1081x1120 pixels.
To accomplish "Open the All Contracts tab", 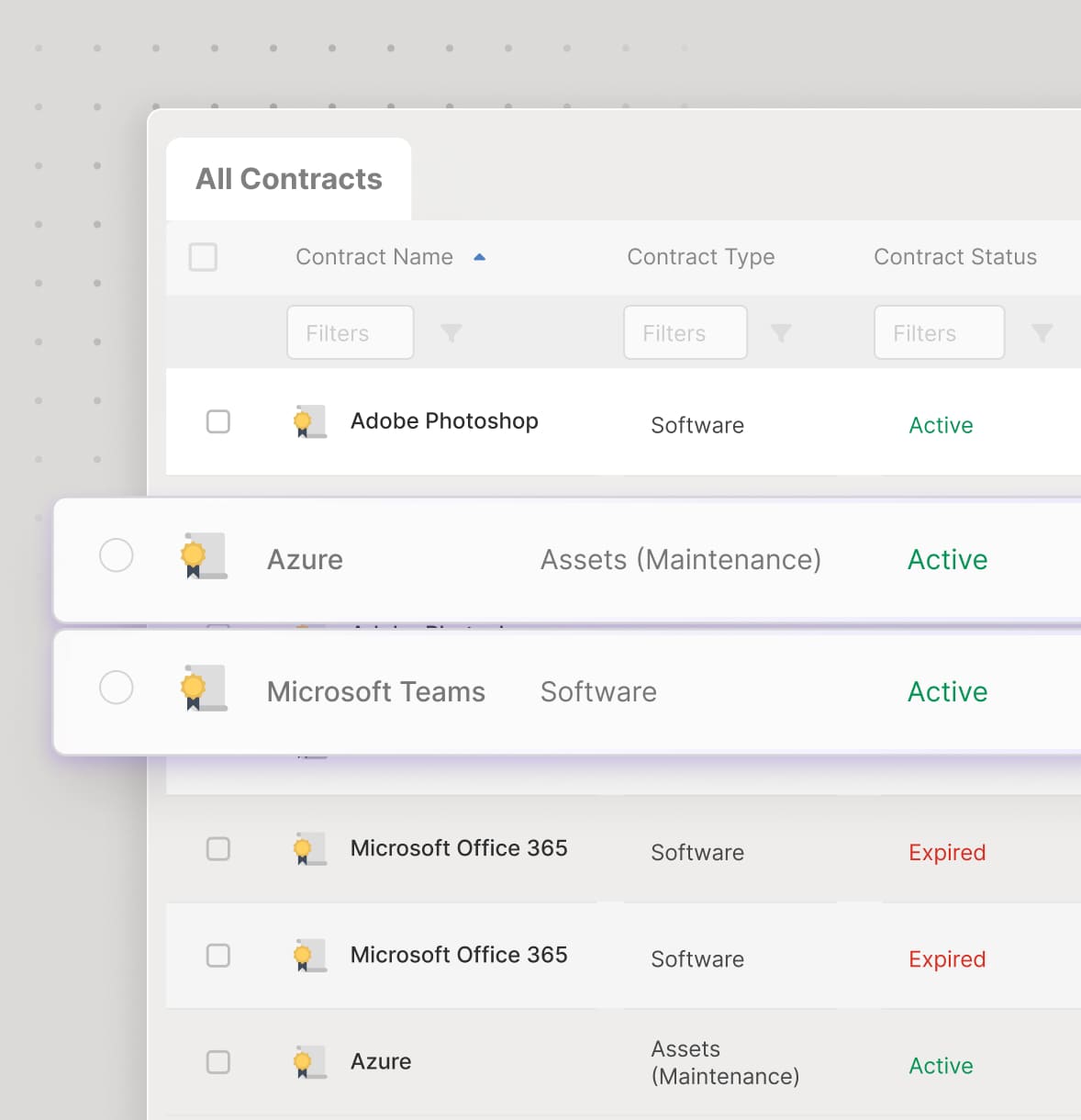I will click(x=288, y=179).
